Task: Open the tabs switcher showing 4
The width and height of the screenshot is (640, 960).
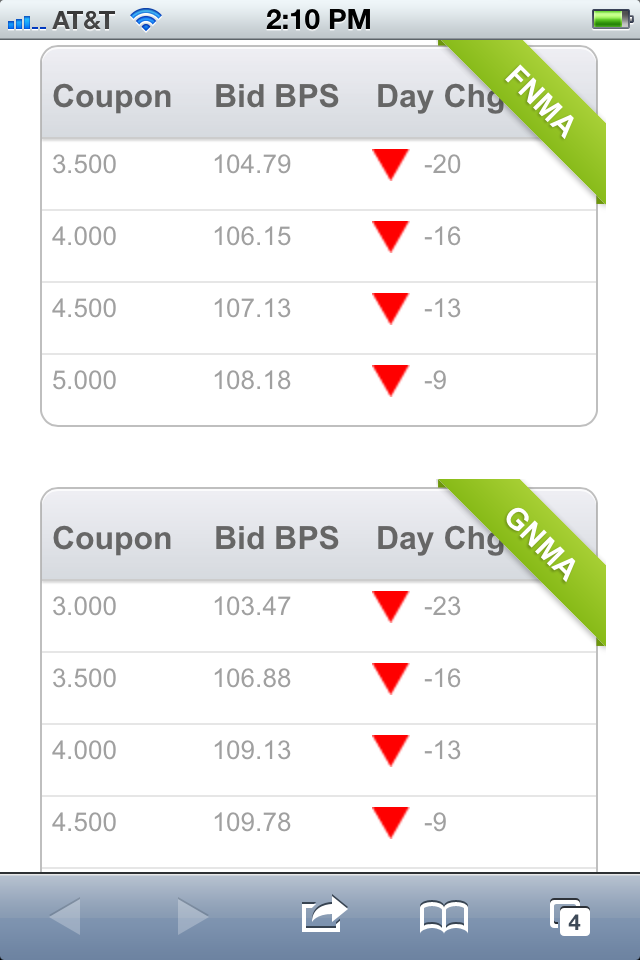Action: pos(570,917)
